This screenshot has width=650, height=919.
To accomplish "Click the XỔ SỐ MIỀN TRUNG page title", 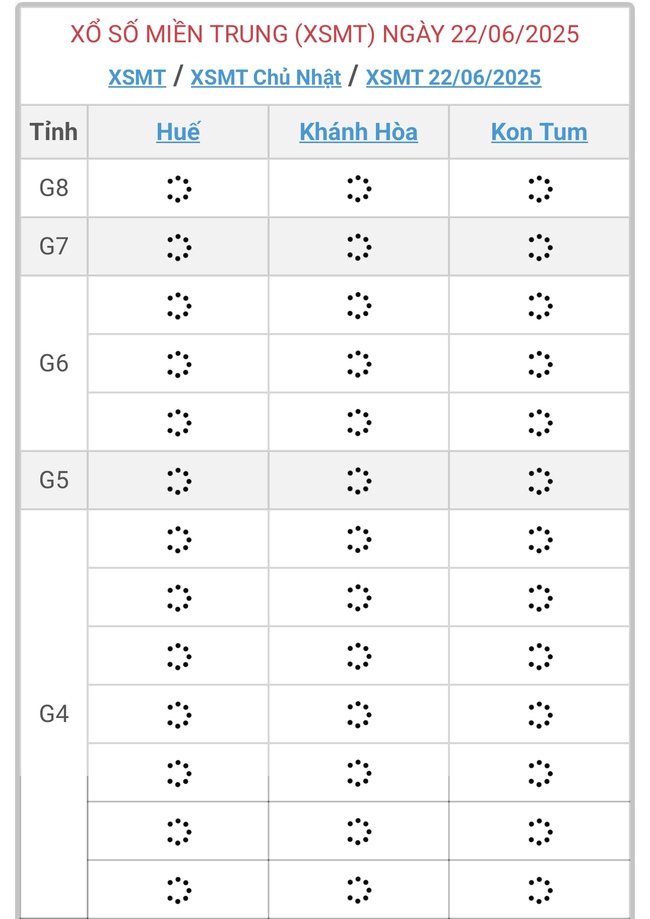I will 325,34.
